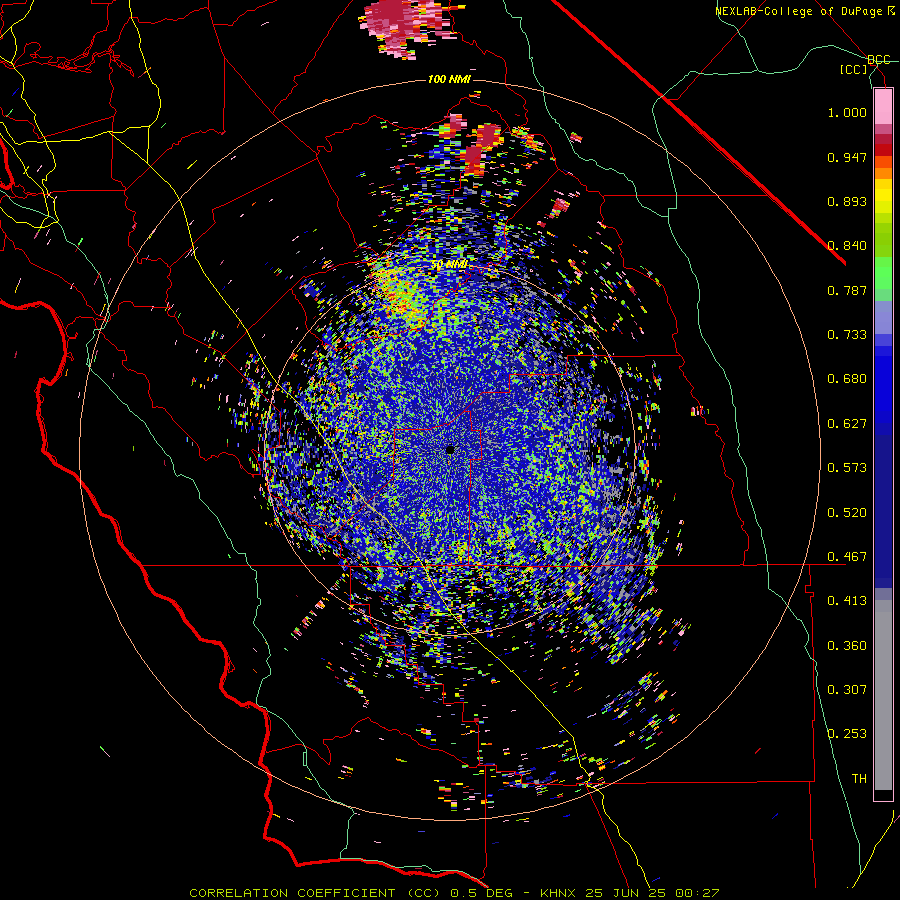Click the yellow segment of the colorbar
The height and width of the screenshot is (900, 900).
coord(883,196)
